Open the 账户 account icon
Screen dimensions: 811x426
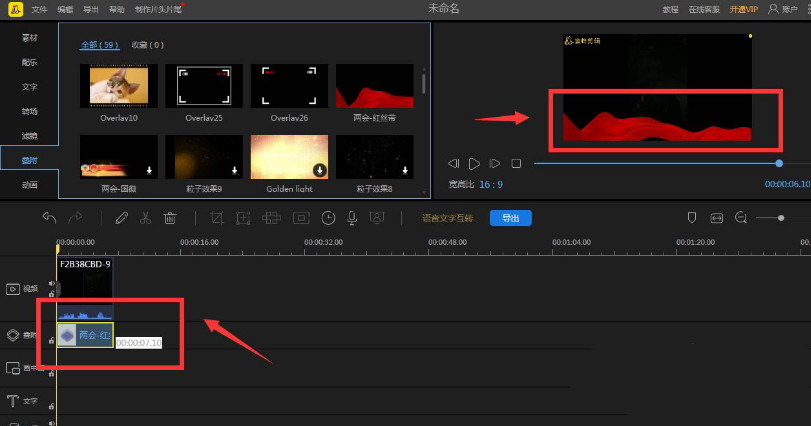point(773,9)
